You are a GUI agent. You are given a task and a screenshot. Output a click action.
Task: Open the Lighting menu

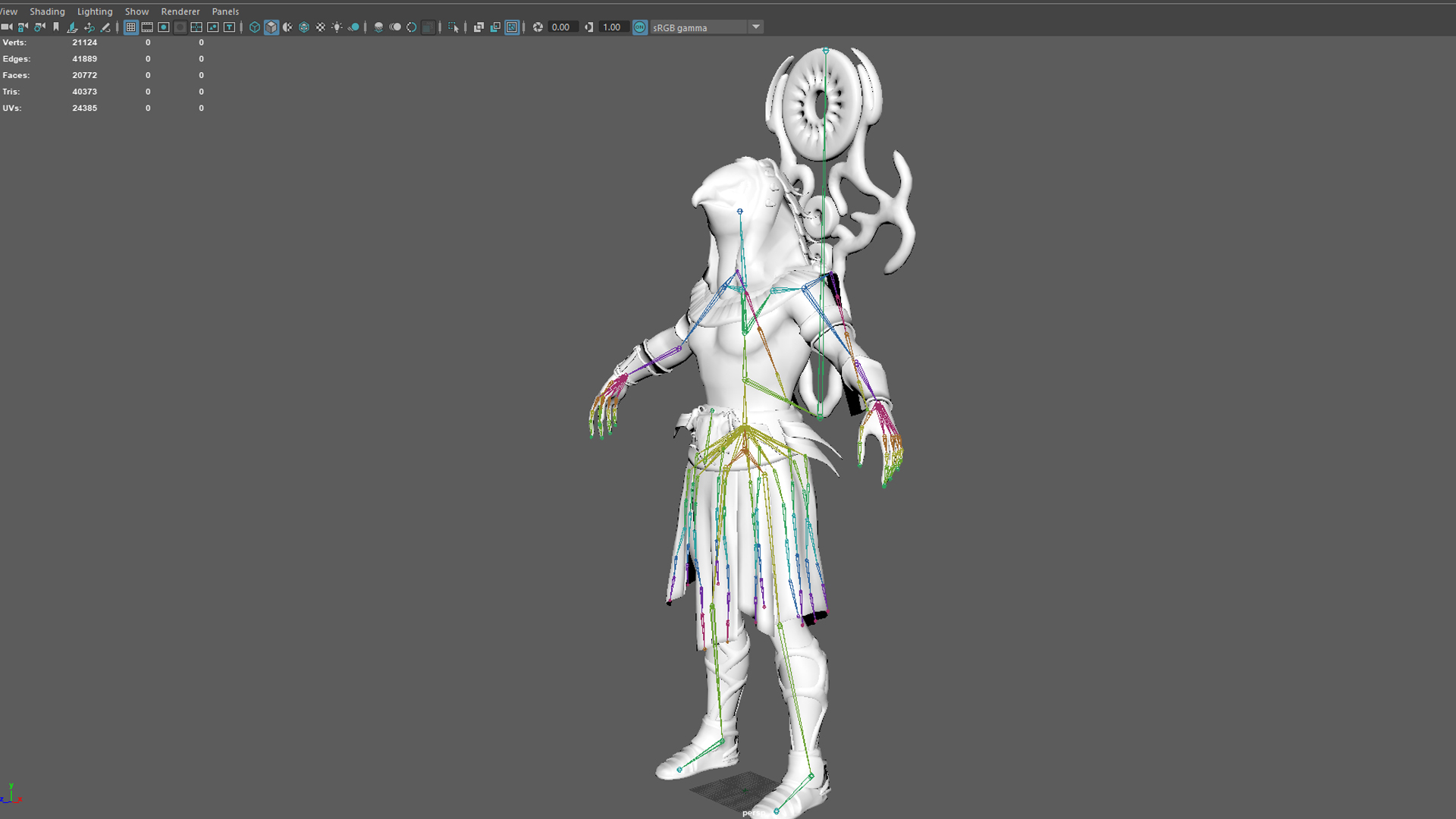tap(95, 11)
